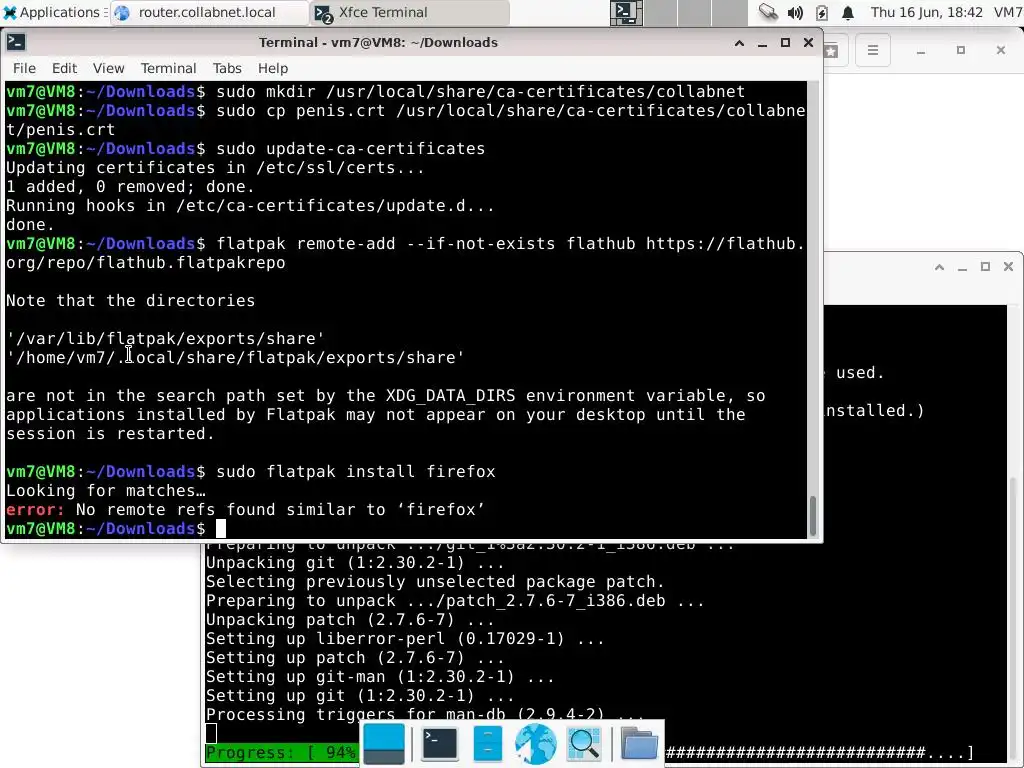Open Application Finder magnifier in dock

click(584, 744)
